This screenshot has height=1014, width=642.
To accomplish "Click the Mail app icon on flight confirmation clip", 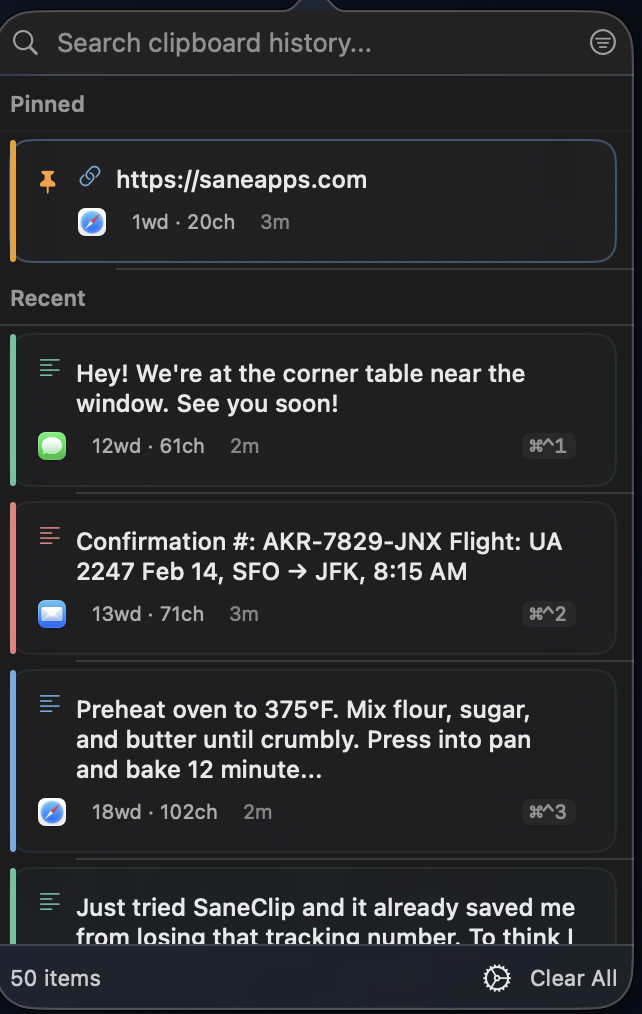I will pyautogui.click(x=52, y=614).
